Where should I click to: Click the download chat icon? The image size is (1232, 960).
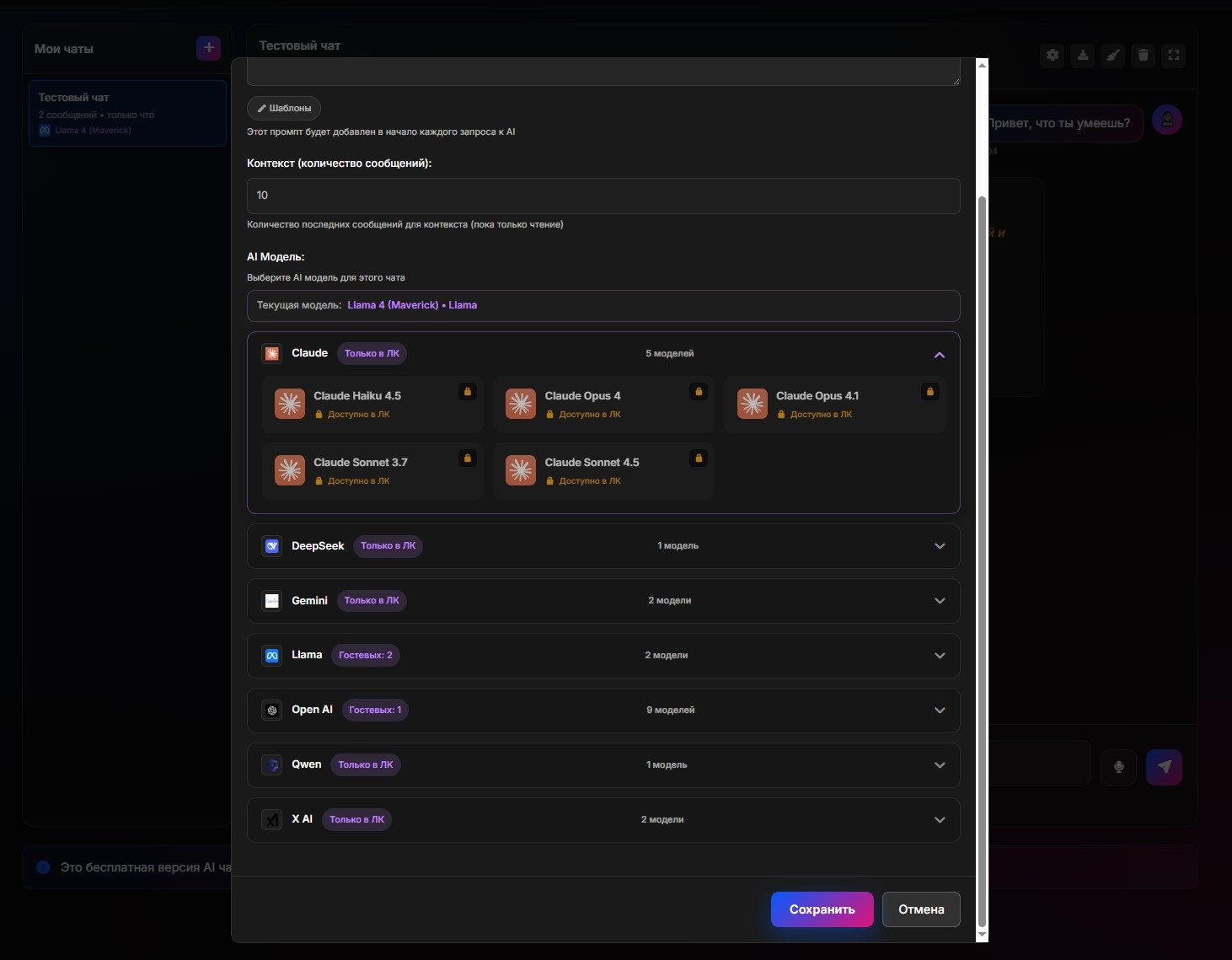click(x=1083, y=56)
